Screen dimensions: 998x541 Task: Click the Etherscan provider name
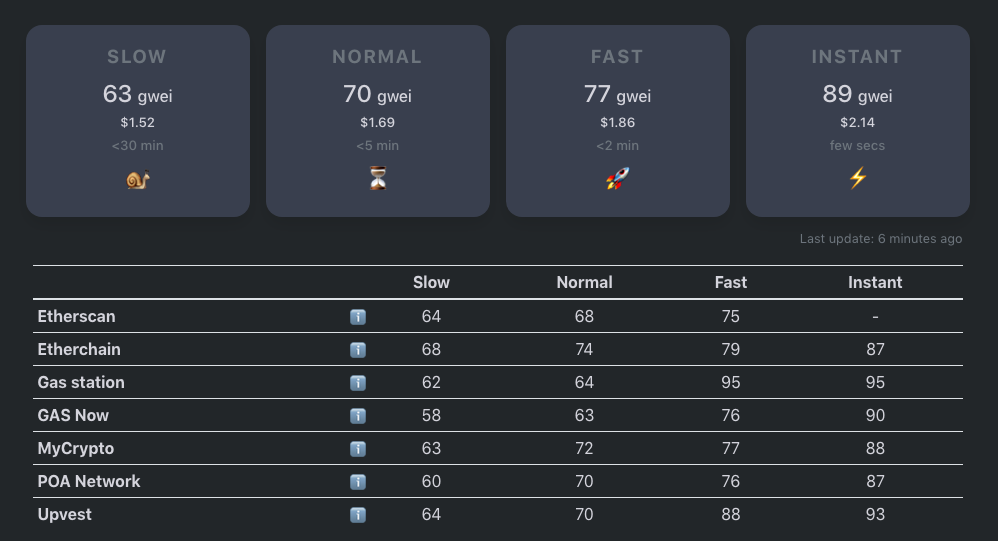[77, 317]
